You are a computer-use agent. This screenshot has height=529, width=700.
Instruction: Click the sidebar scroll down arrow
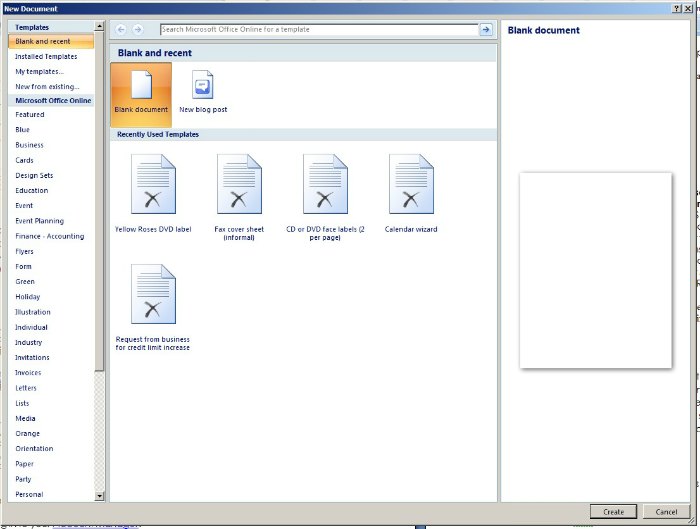[100, 496]
